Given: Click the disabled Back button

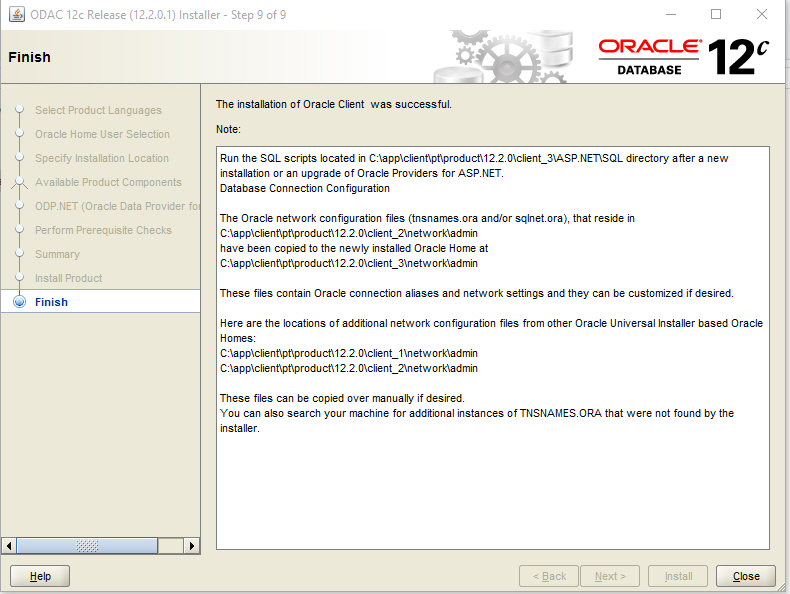Looking at the screenshot, I should [x=549, y=576].
